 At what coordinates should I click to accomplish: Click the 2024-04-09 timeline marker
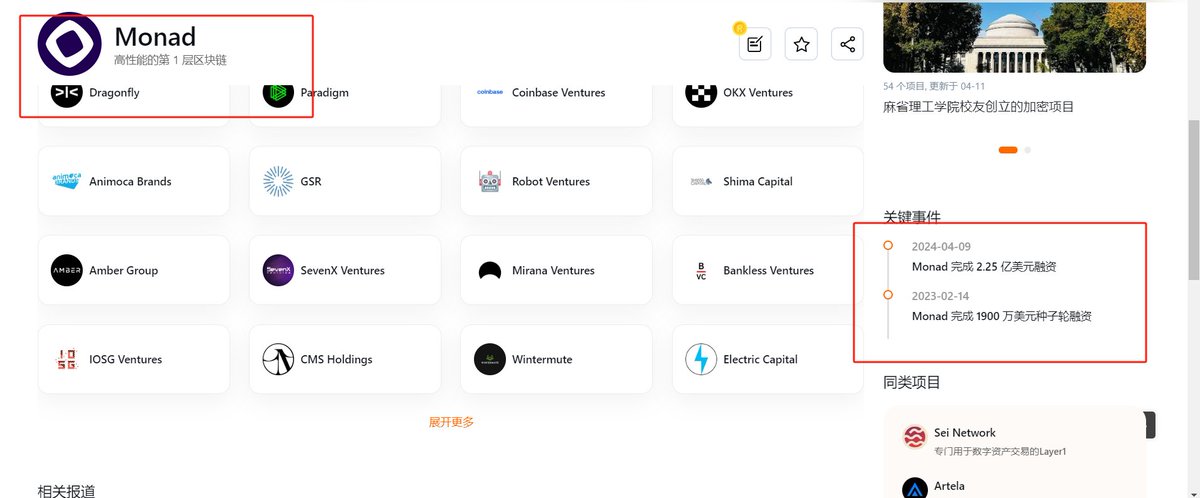coord(888,245)
